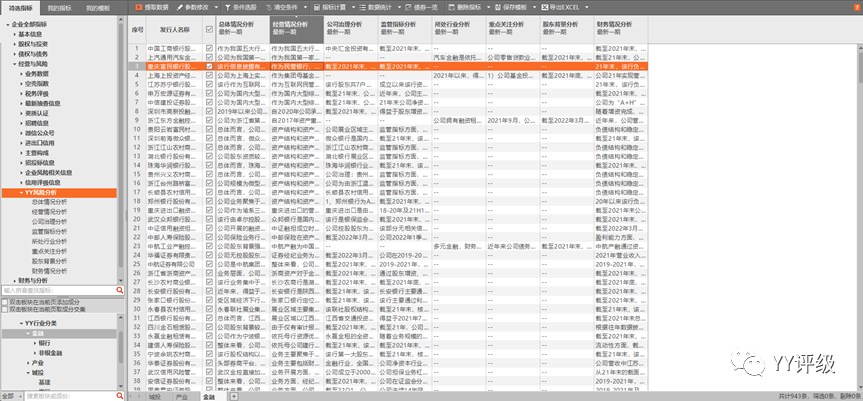Screen dimensions: 863x401
Task: Switch to the 待选指标 tab
Action: (20, 8)
